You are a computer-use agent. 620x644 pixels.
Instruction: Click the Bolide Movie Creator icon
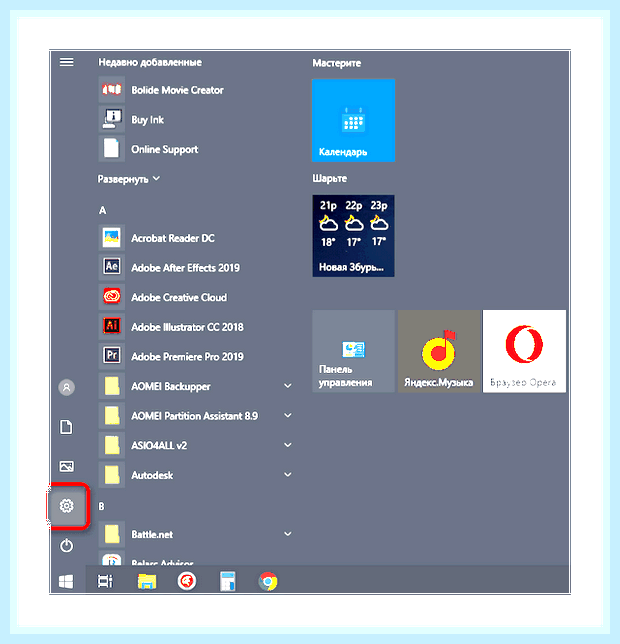click(112, 90)
